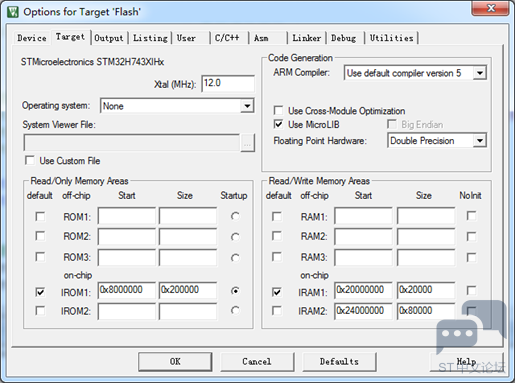Check the ROM1 default checkbox
Screen dimensions: 515x383
coord(40,216)
